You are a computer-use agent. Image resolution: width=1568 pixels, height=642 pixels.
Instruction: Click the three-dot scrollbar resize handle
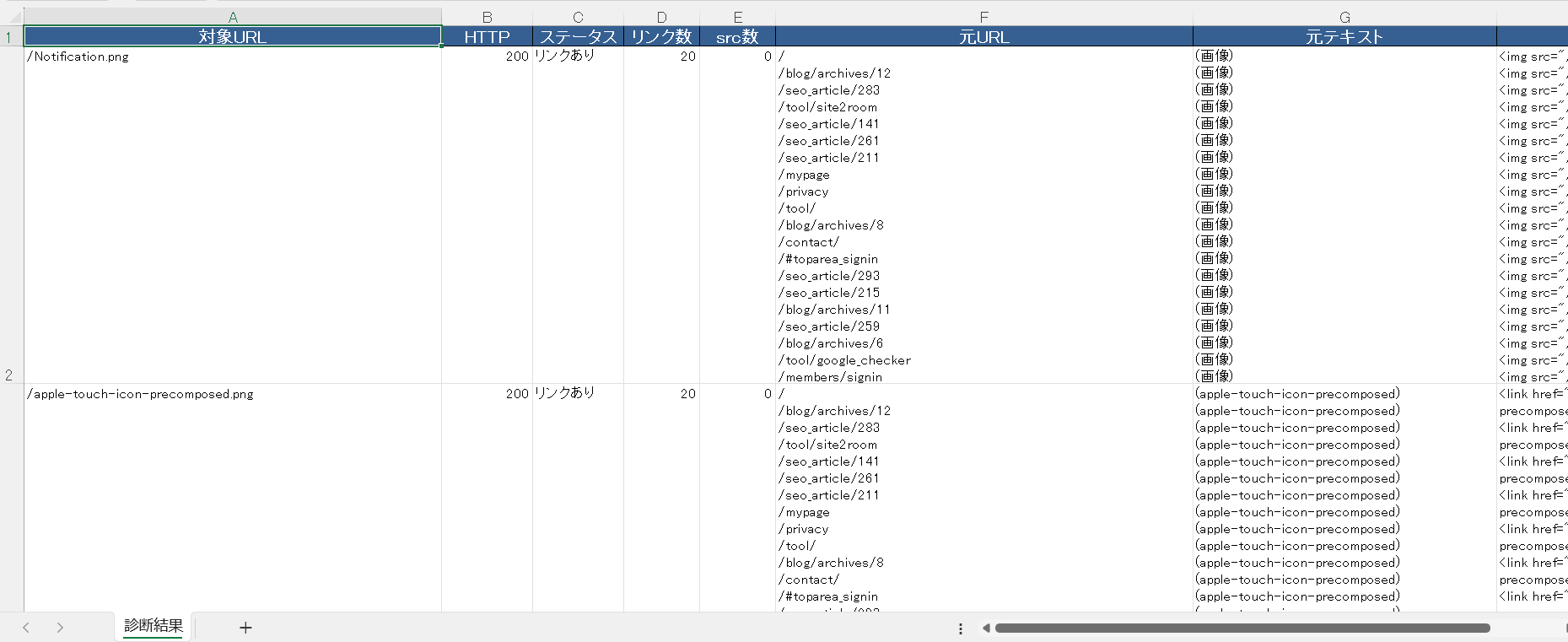pos(961,629)
